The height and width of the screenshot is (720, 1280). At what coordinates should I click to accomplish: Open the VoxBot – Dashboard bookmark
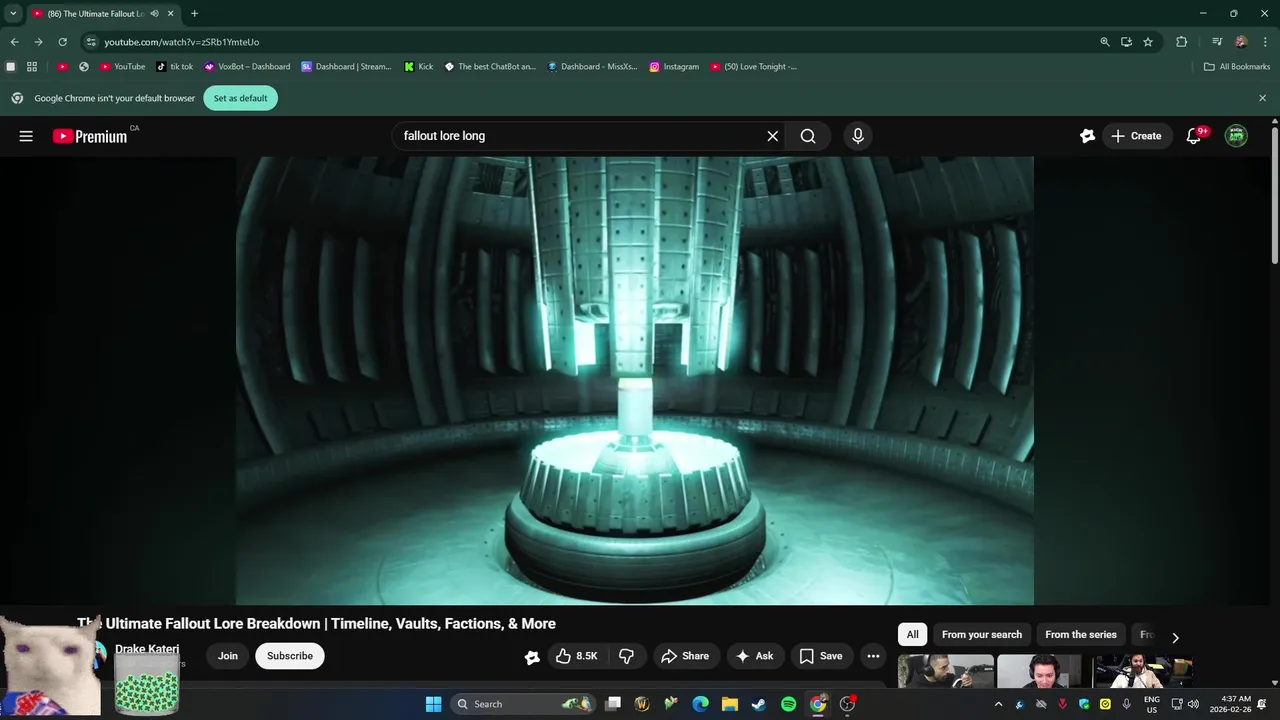tap(247, 67)
